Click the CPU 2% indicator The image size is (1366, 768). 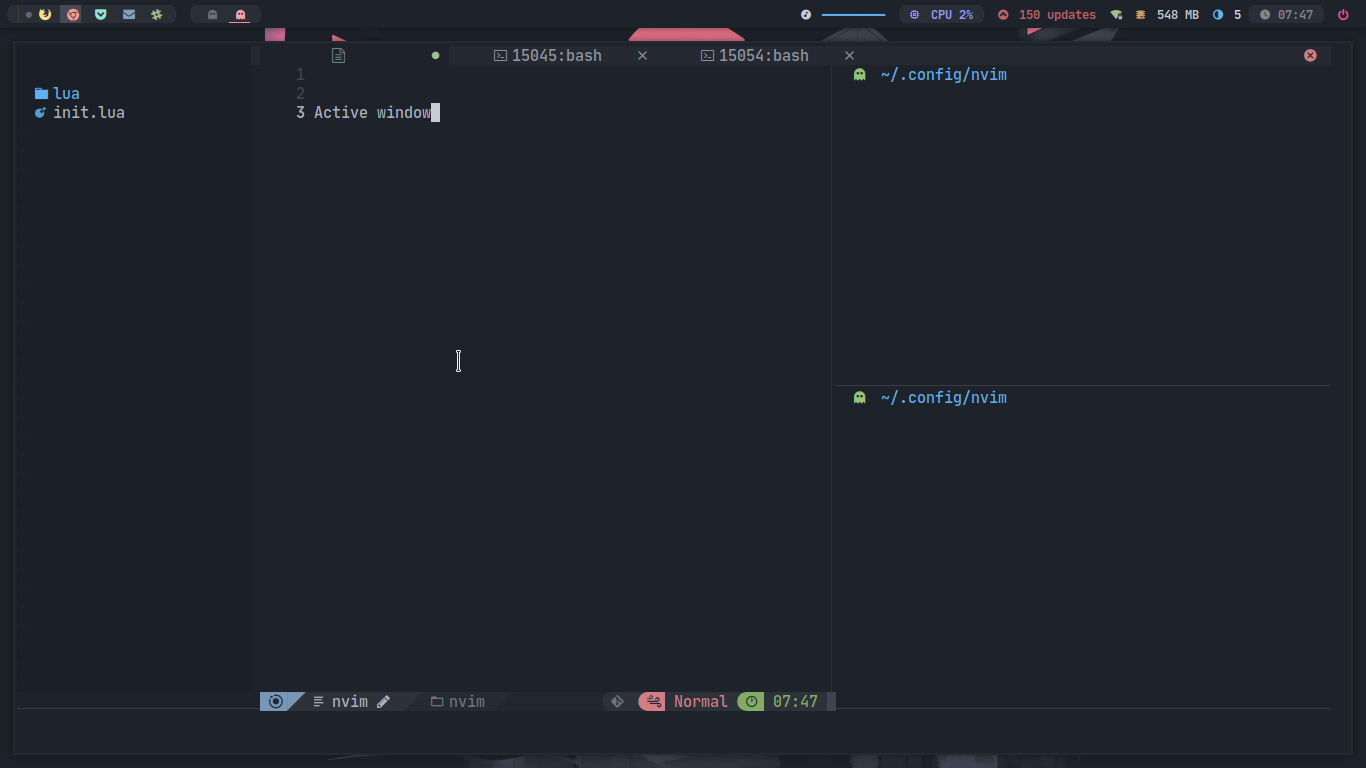click(x=941, y=14)
